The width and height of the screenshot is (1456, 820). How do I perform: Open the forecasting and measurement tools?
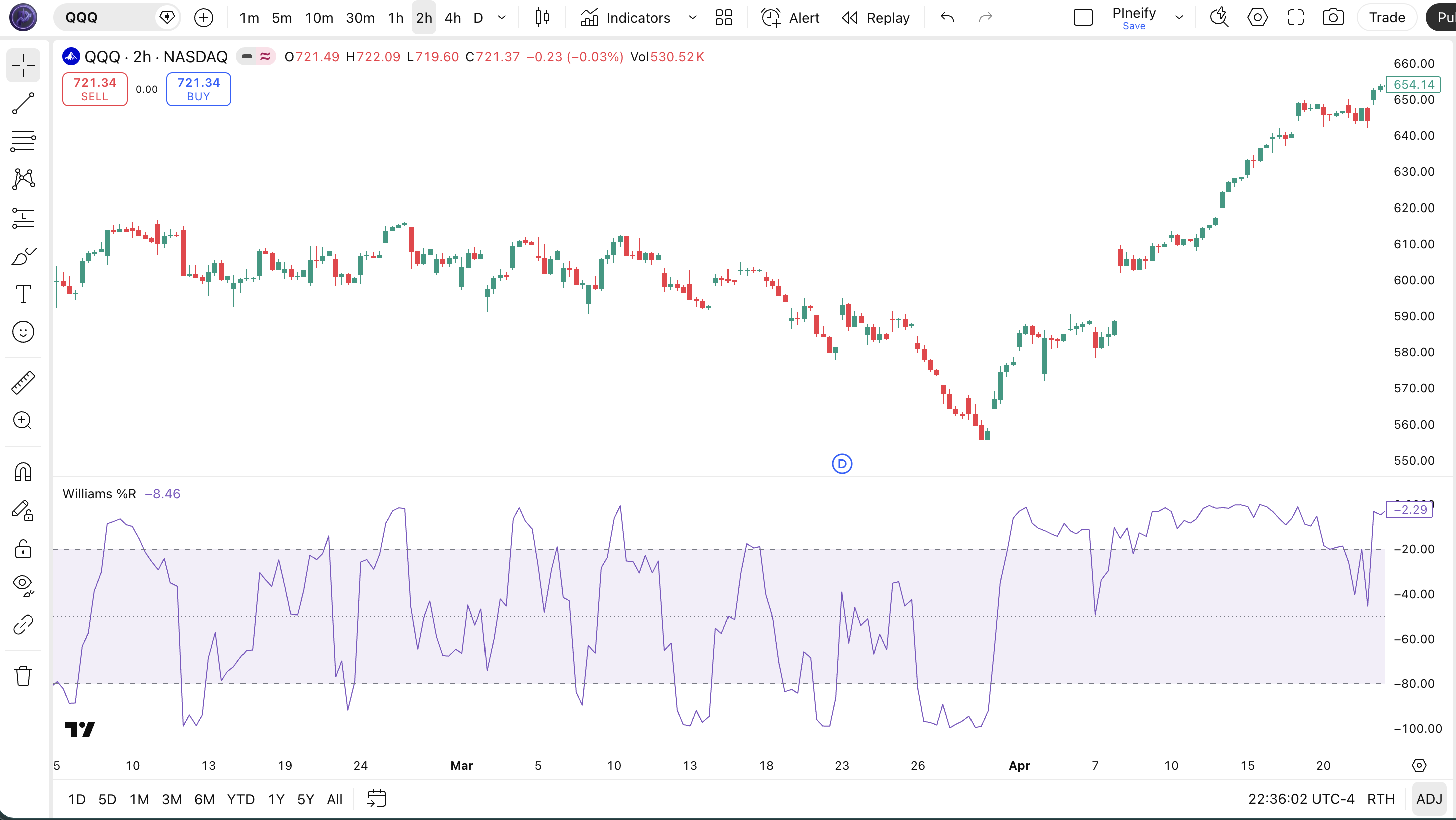coord(23,218)
